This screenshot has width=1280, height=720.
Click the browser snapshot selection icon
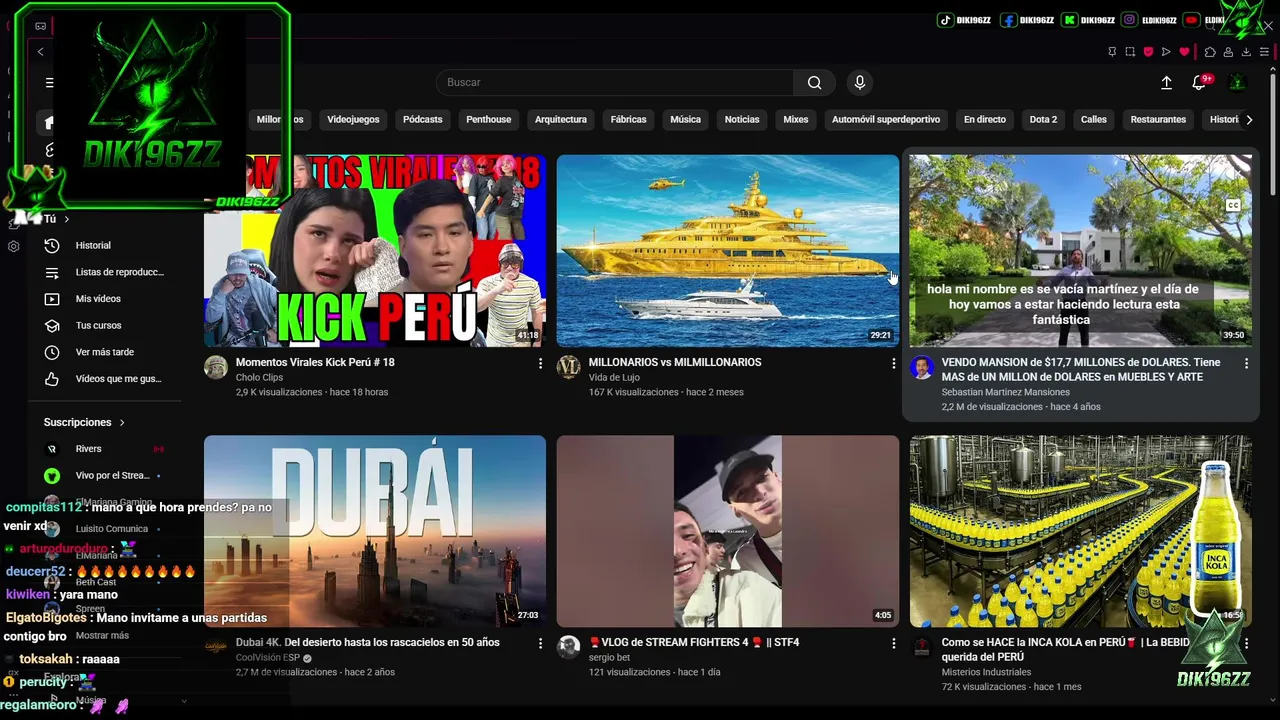[x=1130, y=52]
